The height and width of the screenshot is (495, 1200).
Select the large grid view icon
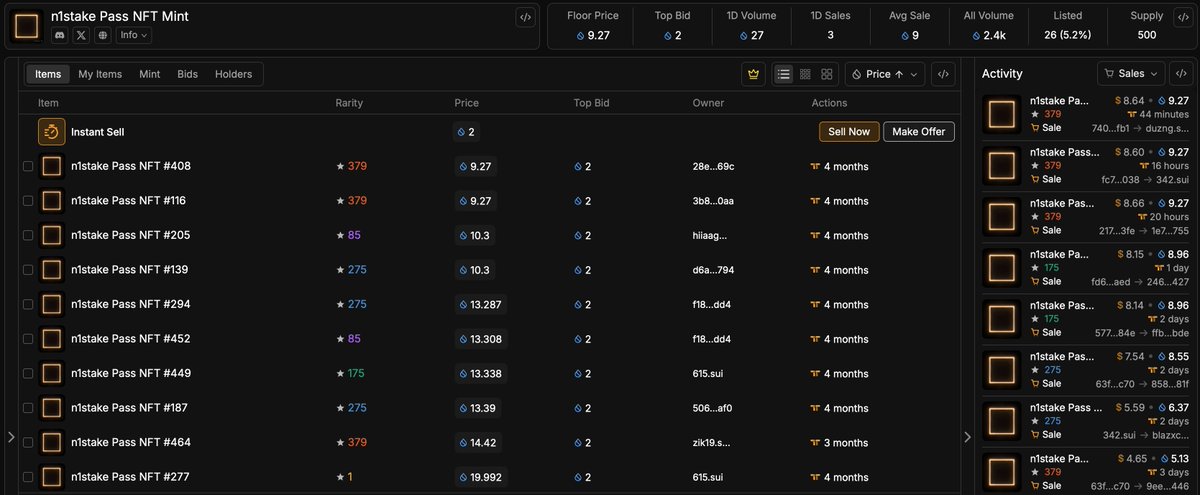coord(827,74)
